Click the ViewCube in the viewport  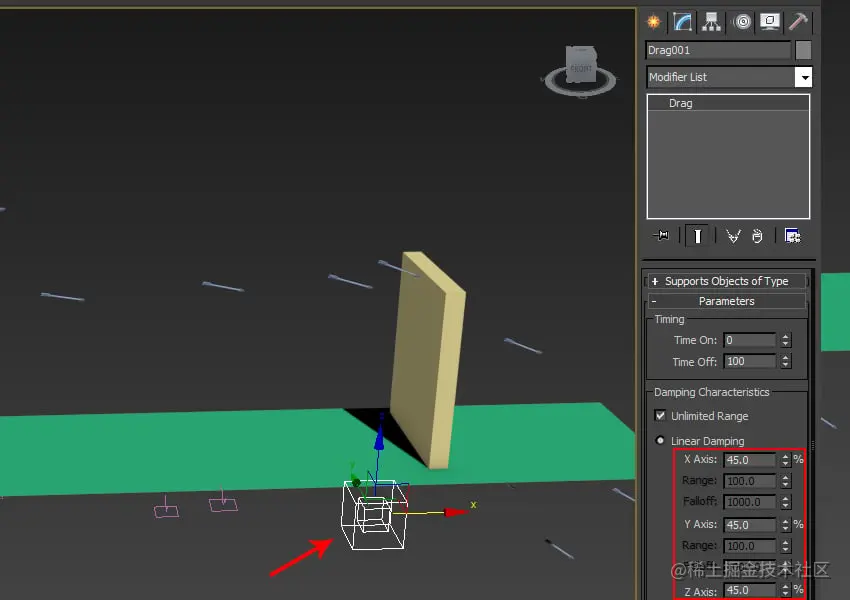(x=581, y=64)
